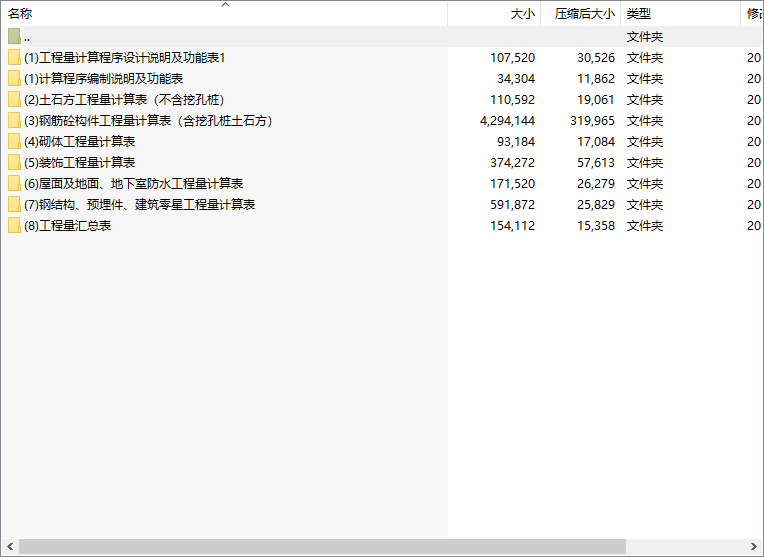The width and height of the screenshot is (764, 557).
Task: Click folder icon for (6)屋面及地面、地下室防水
Action: [x=14, y=183]
